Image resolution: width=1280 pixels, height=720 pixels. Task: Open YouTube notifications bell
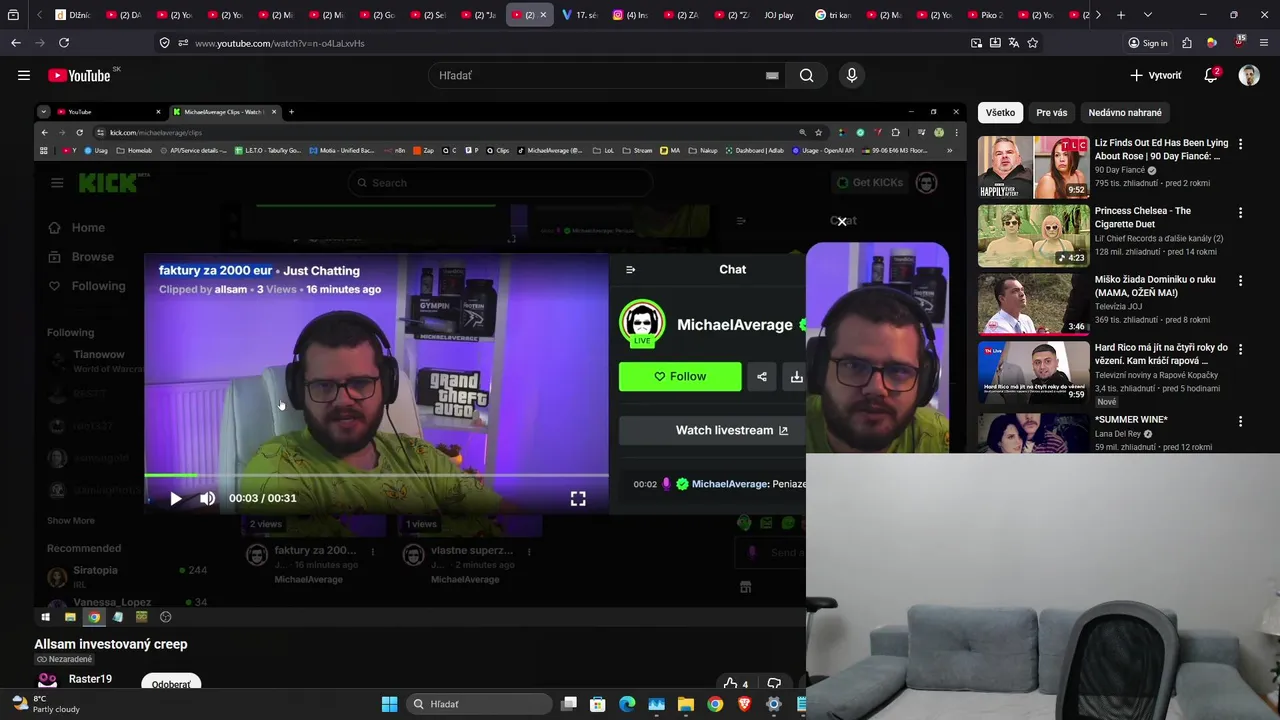(x=1211, y=75)
